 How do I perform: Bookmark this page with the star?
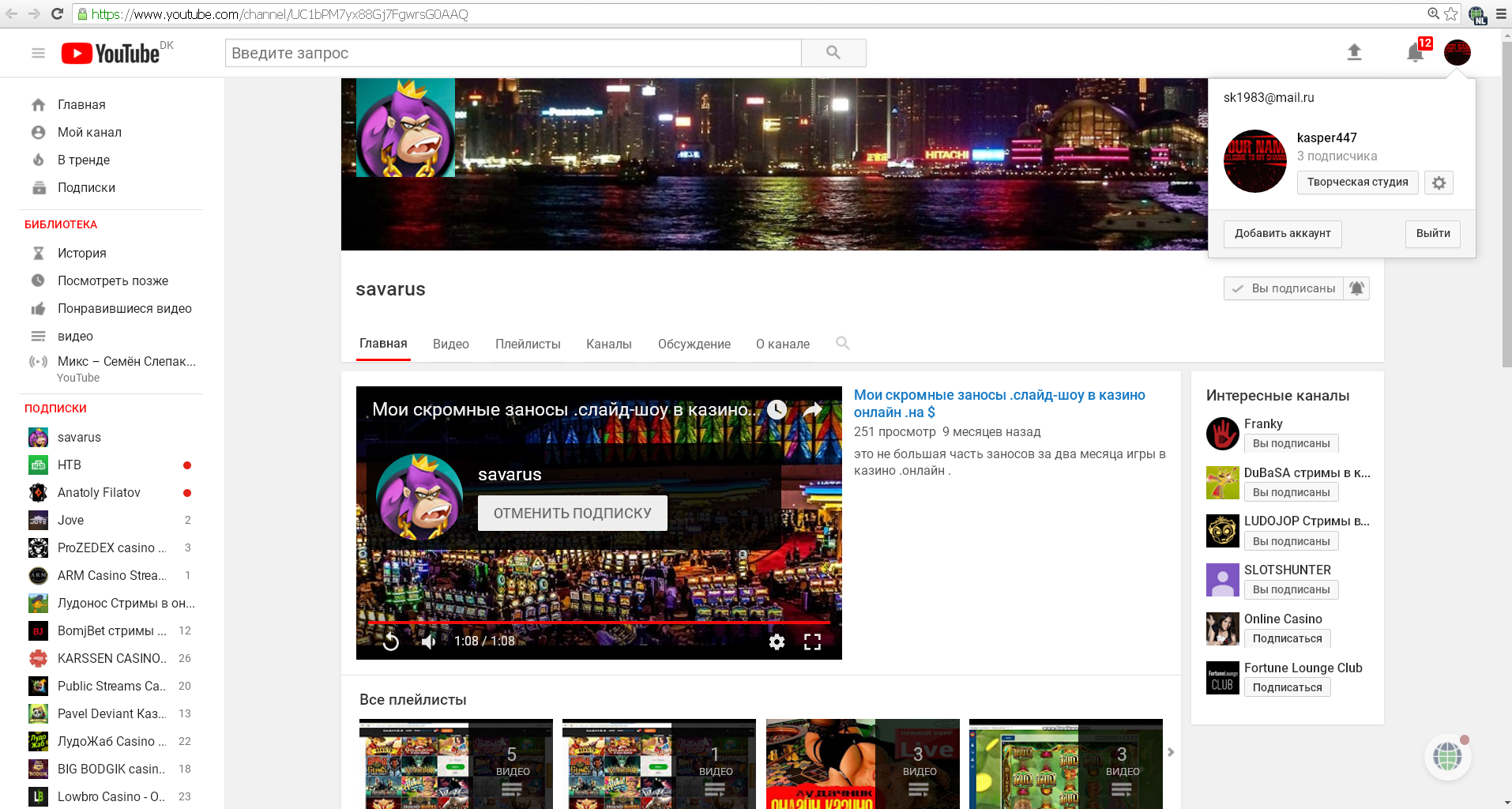(1451, 13)
